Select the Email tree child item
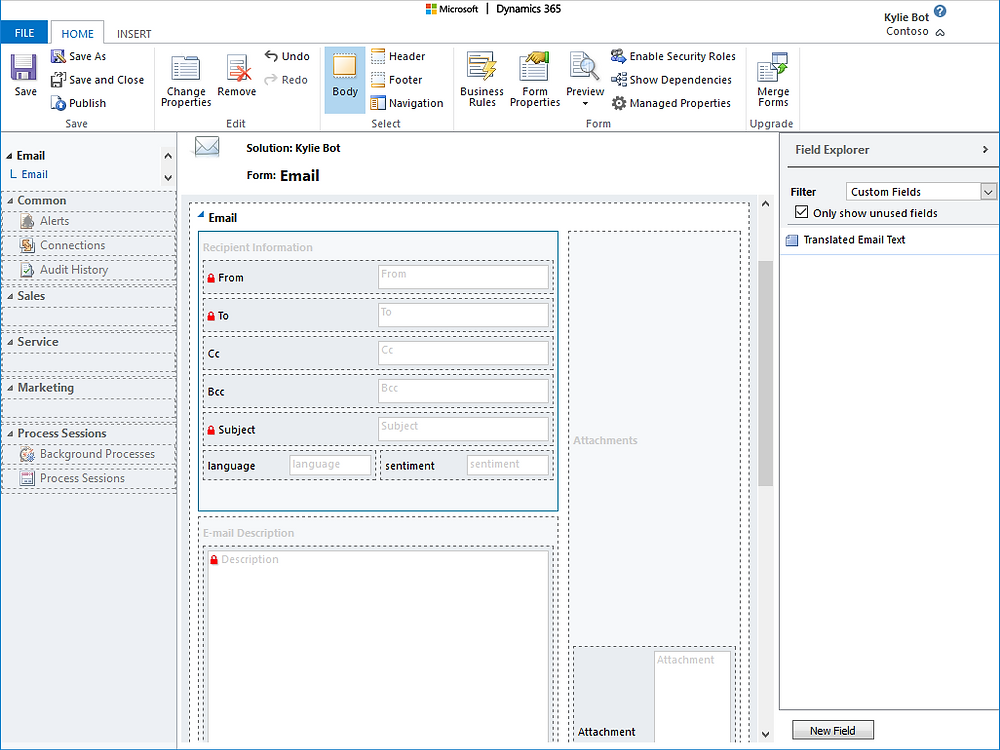 click(34, 174)
